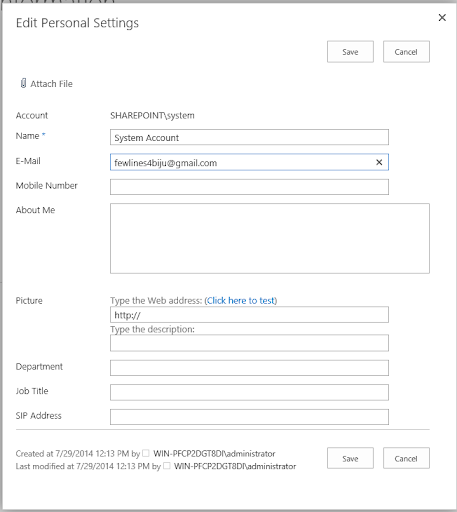
Task: Click the Attach File paperclip icon
Action: tap(23, 83)
